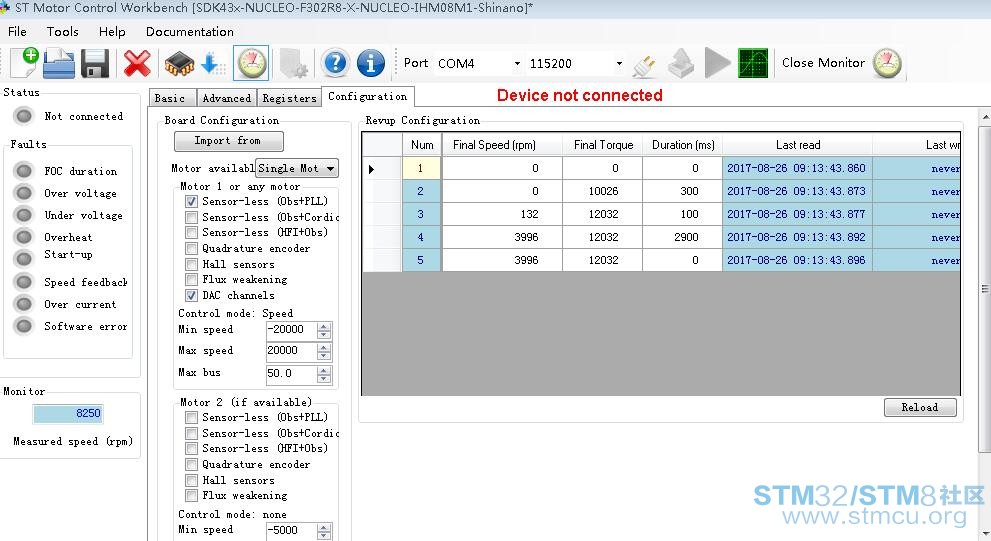Image resolution: width=991 pixels, height=541 pixels.
Task: Click the Max bus 50.0 input field
Action: tap(291, 374)
